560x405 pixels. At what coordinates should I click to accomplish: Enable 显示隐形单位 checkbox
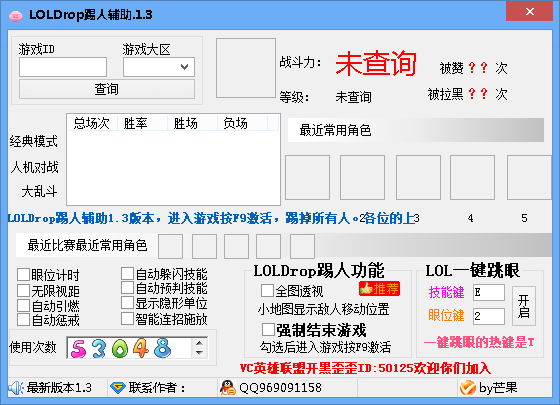[127, 303]
